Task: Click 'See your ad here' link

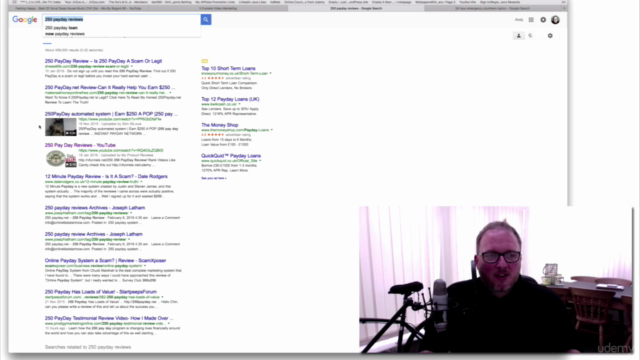Action: [x=213, y=178]
